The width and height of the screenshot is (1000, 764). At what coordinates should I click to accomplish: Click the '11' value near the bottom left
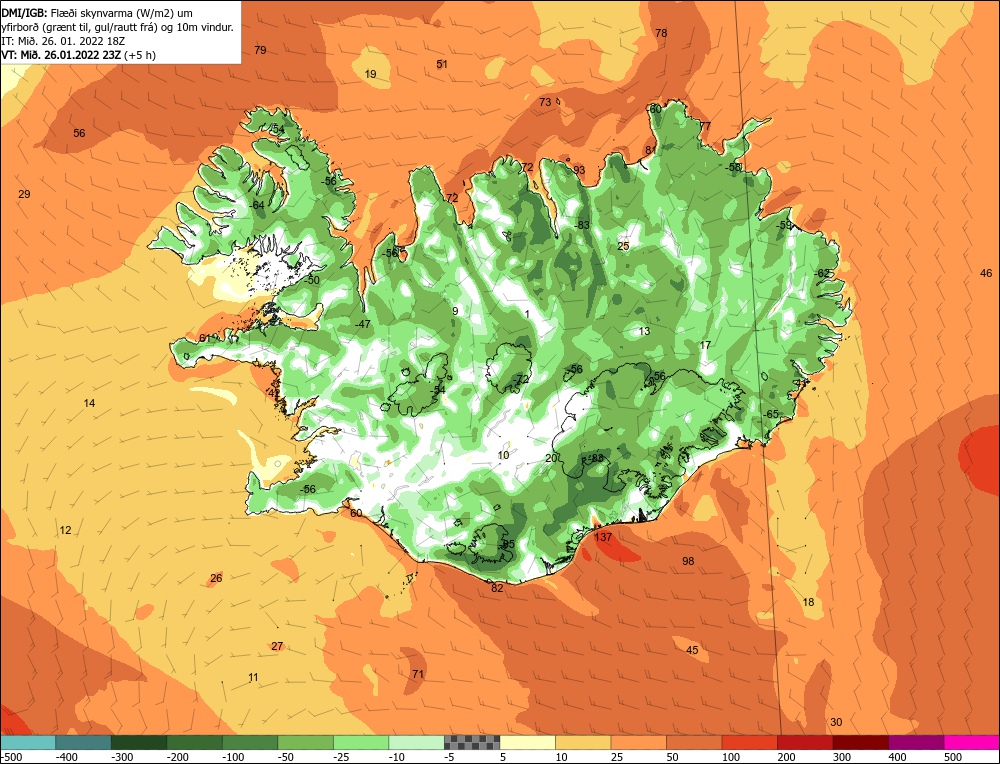click(253, 677)
